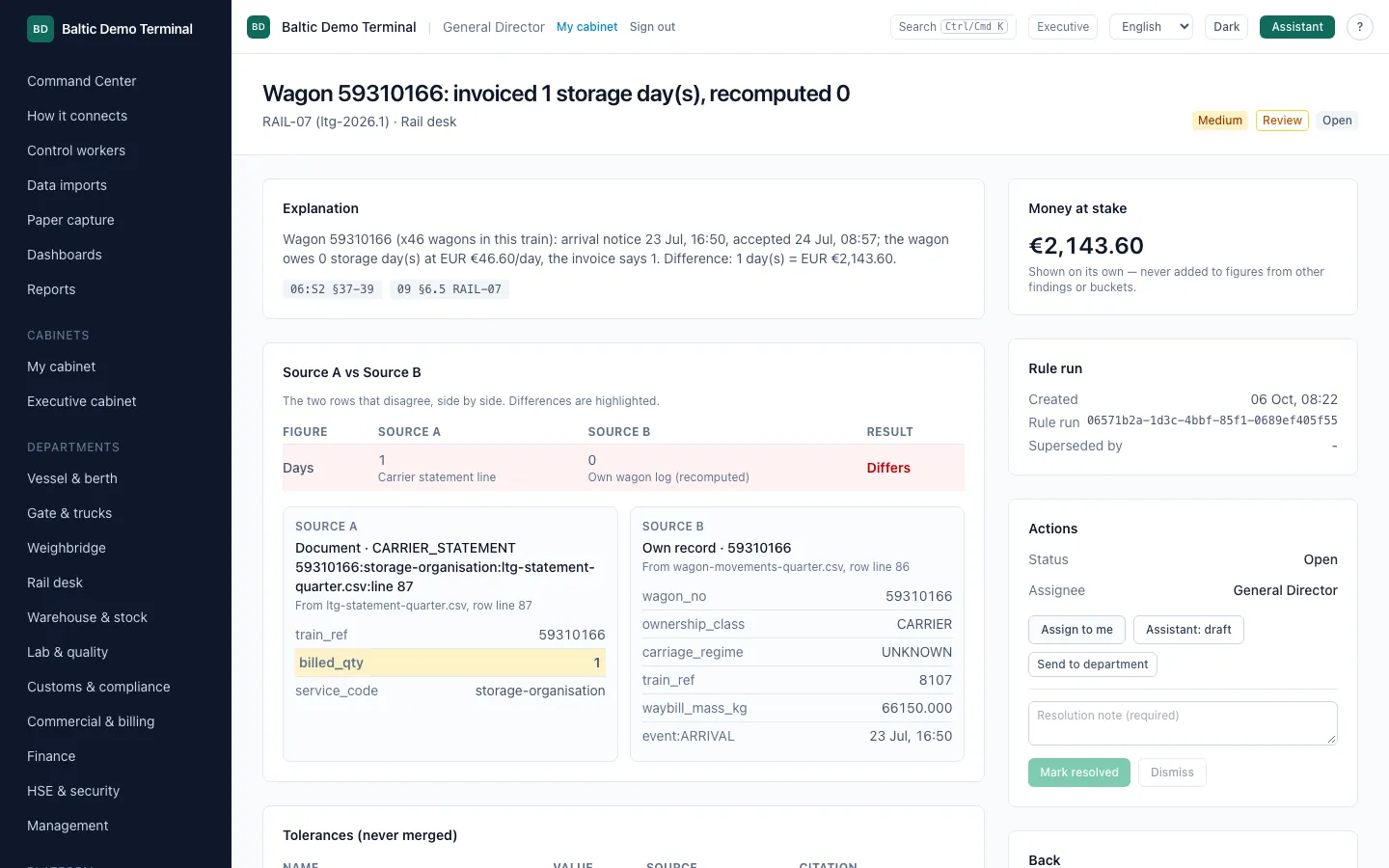Open the Weighbridge department
This screenshot has height=868, width=1389.
click(x=67, y=548)
